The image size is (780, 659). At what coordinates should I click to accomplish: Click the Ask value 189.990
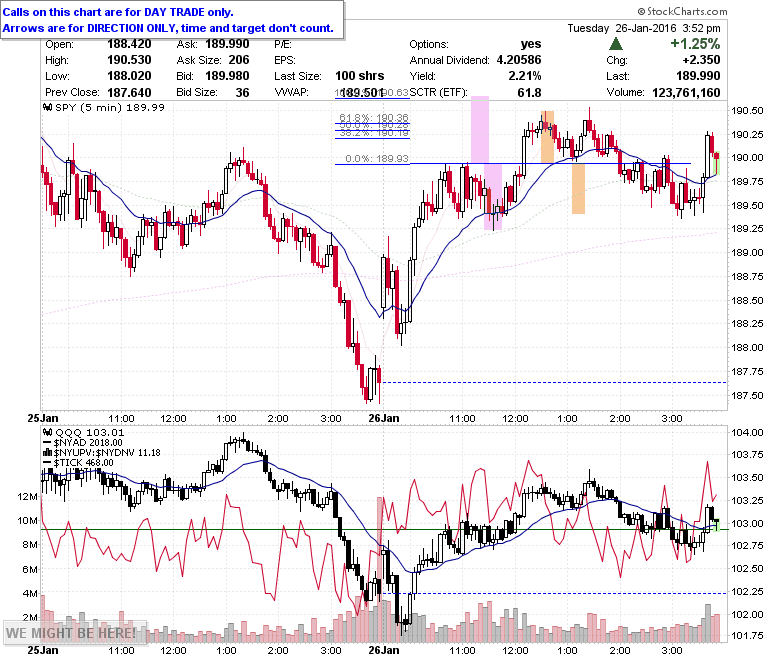(x=227, y=44)
